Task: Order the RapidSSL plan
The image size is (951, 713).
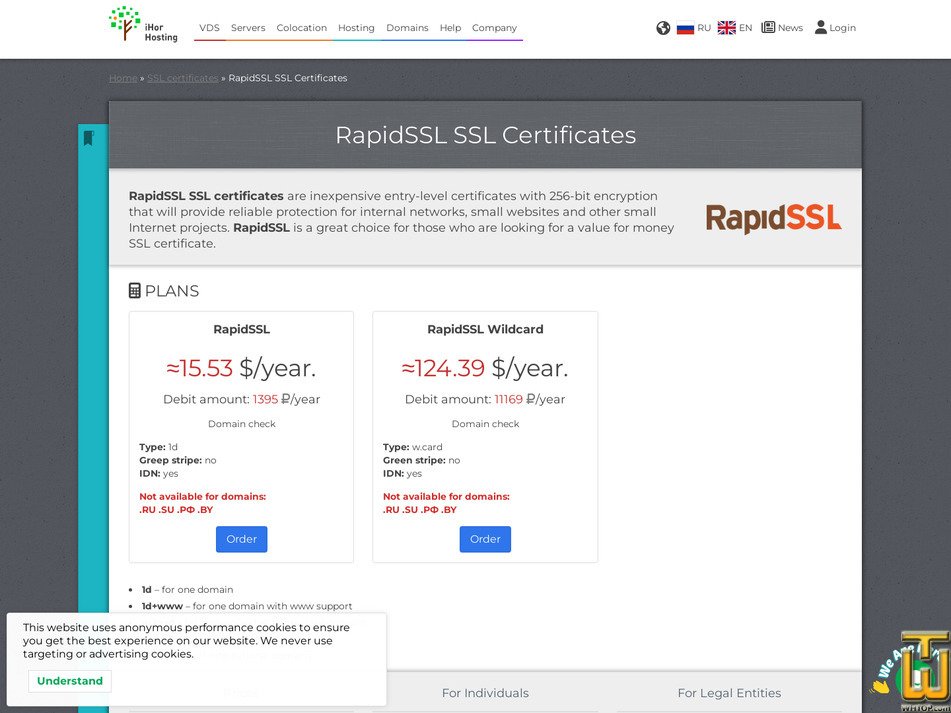Action: 241,539
